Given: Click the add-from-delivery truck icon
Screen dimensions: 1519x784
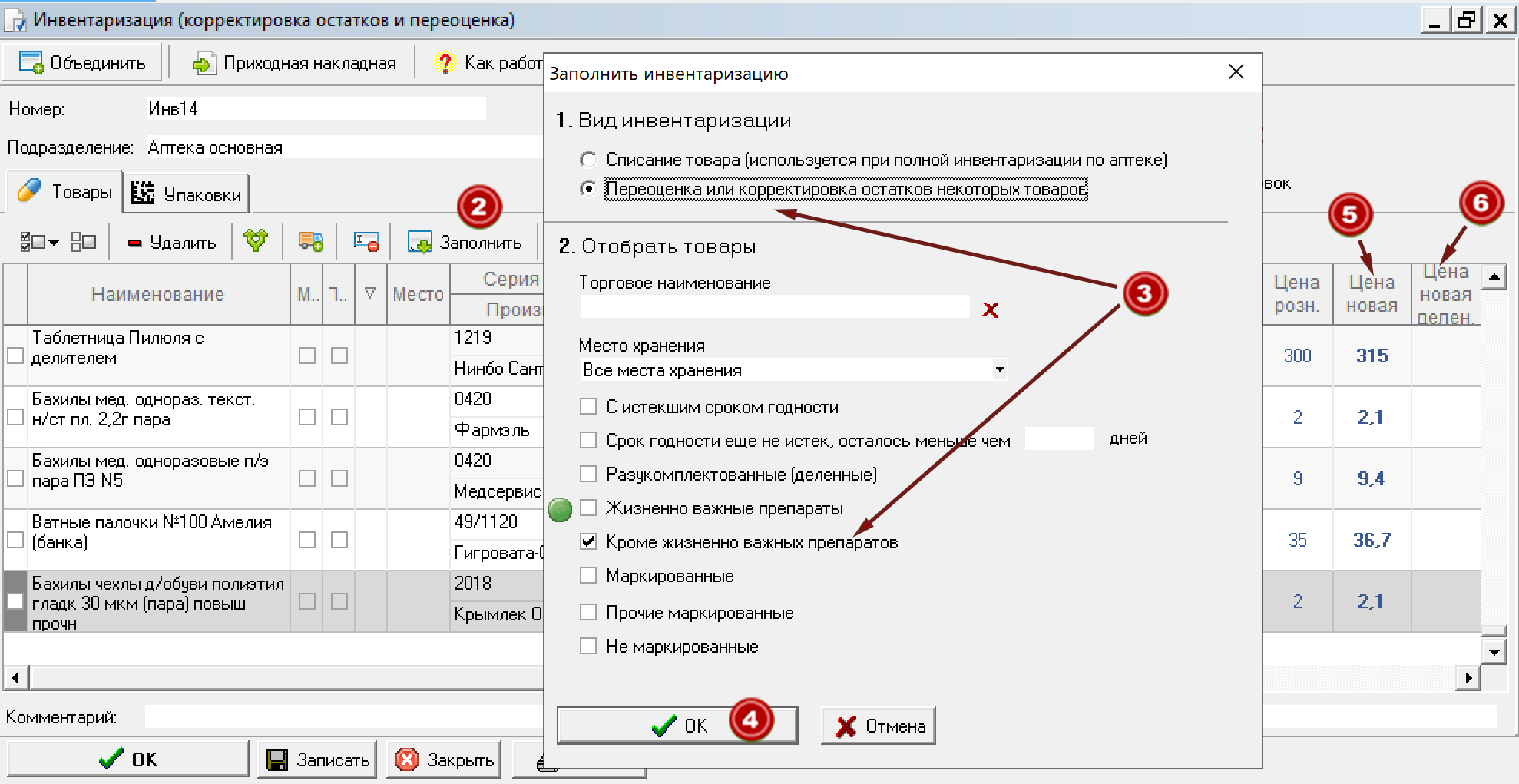Looking at the screenshot, I should pyautogui.click(x=310, y=240).
